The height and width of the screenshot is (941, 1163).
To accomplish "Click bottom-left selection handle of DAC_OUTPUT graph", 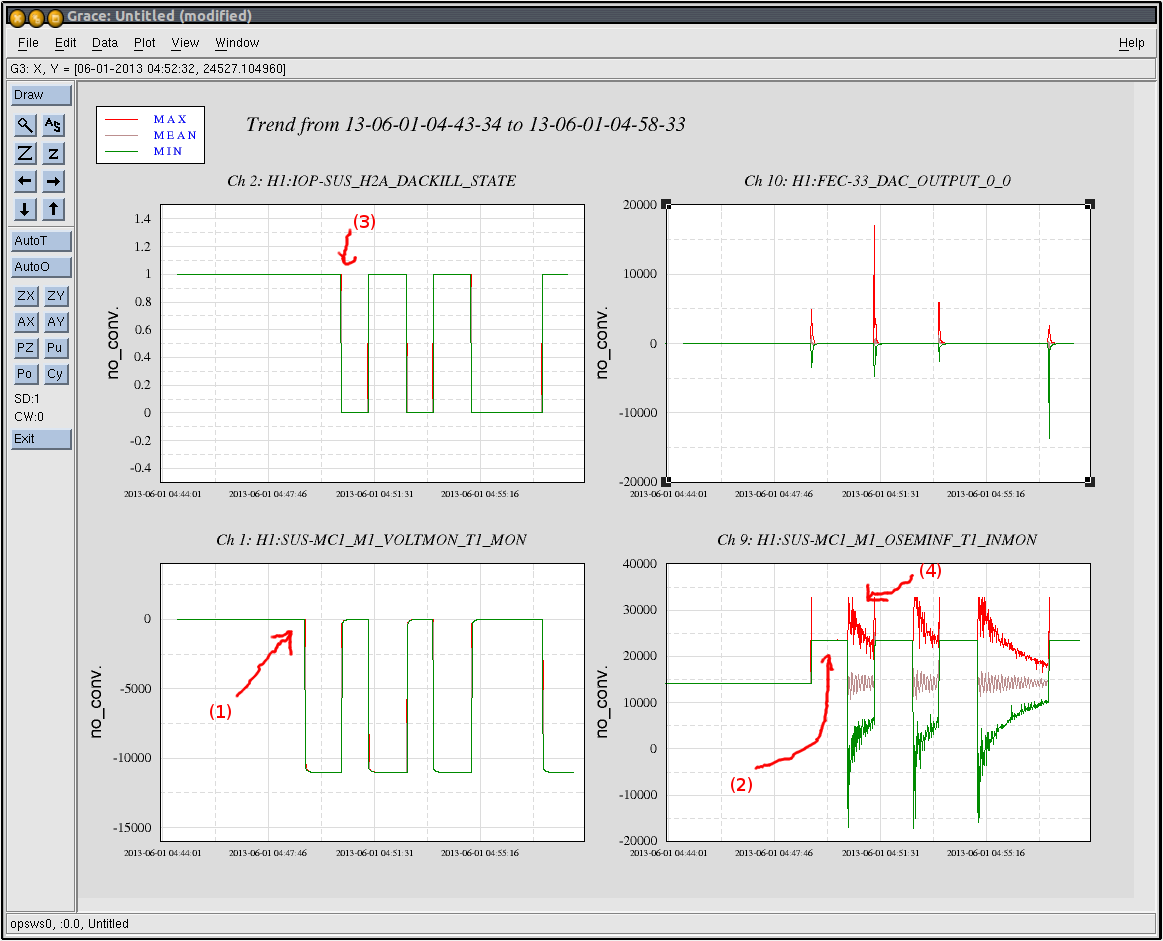I will coord(666,482).
